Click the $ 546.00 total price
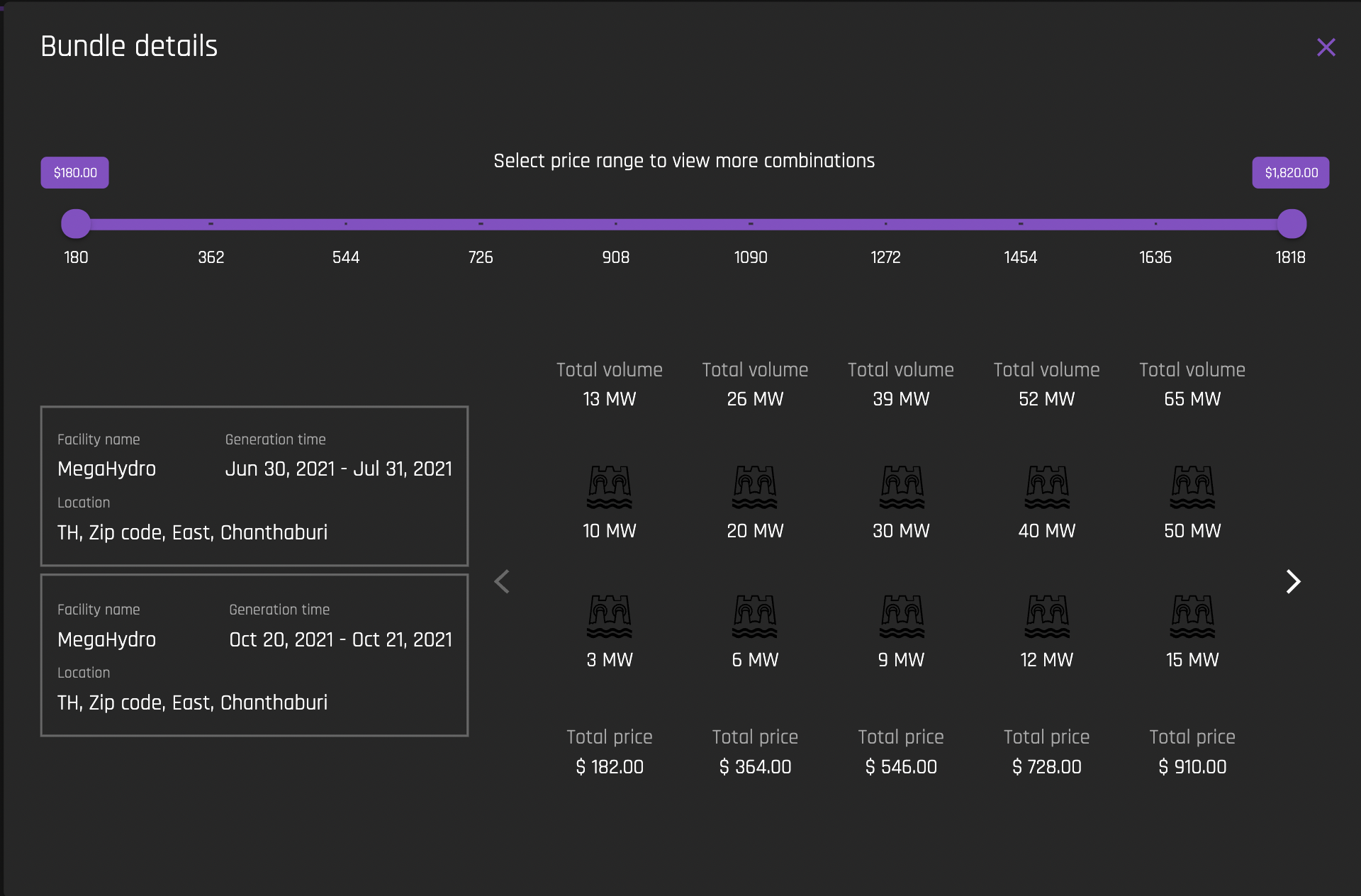Viewport: 1361px width, 896px height. [x=901, y=767]
